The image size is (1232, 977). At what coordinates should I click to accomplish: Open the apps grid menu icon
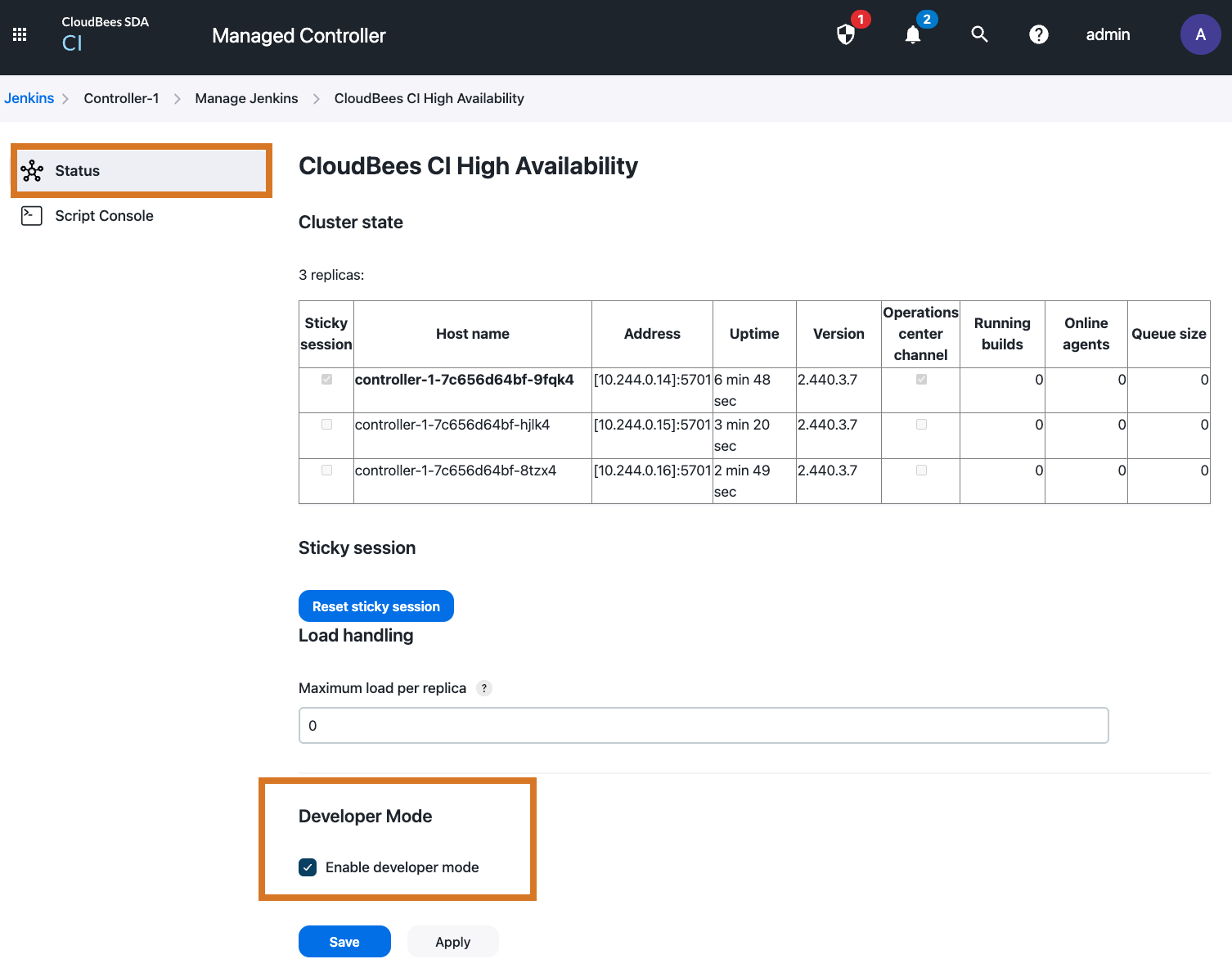pos(20,34)
